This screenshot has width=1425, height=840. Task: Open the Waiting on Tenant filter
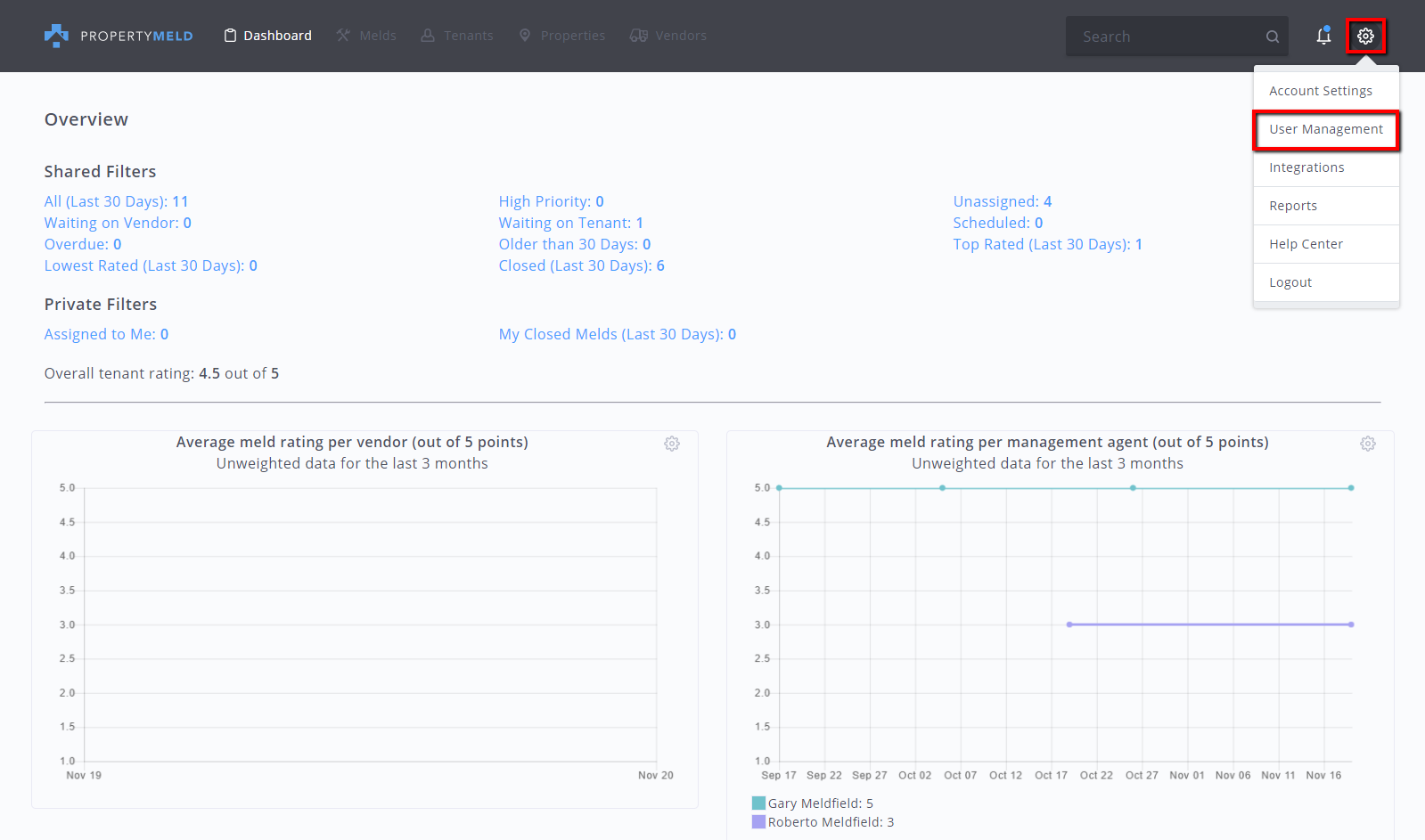tap(570, 223)
